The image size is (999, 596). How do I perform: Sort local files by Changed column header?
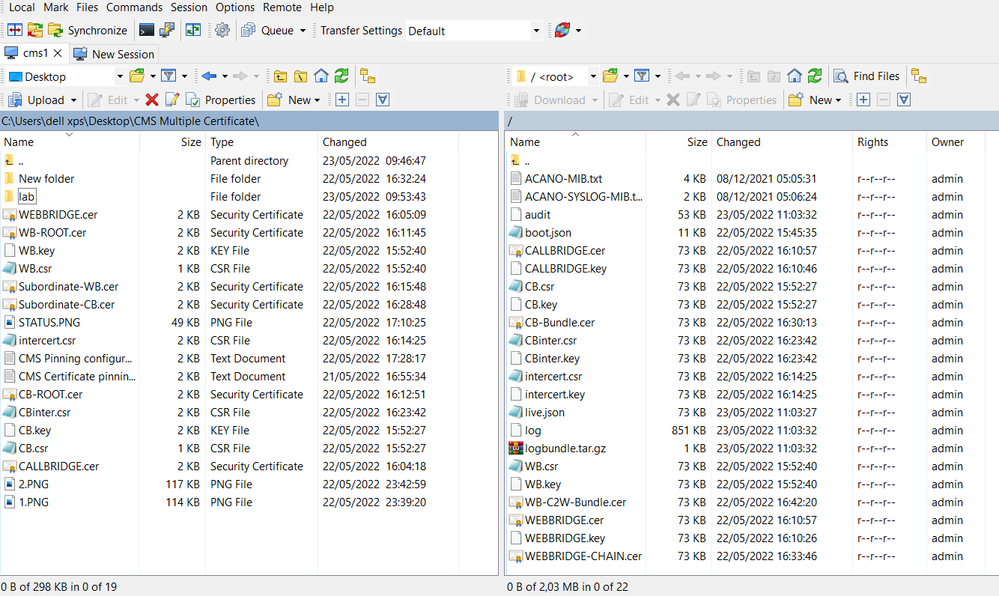[x=387, y=142]
